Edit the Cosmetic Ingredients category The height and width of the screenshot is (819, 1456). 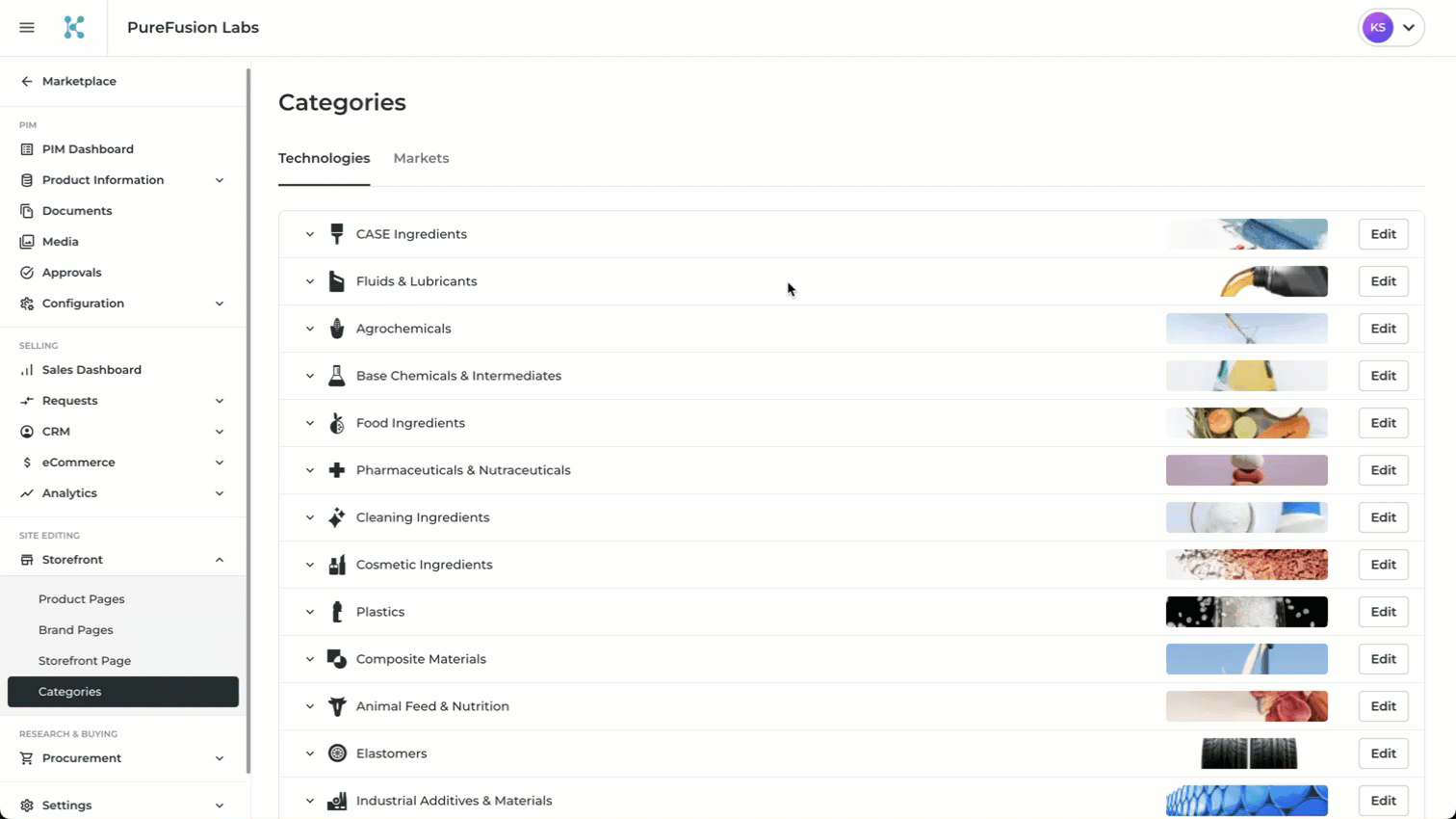[x=1384, y=565]
